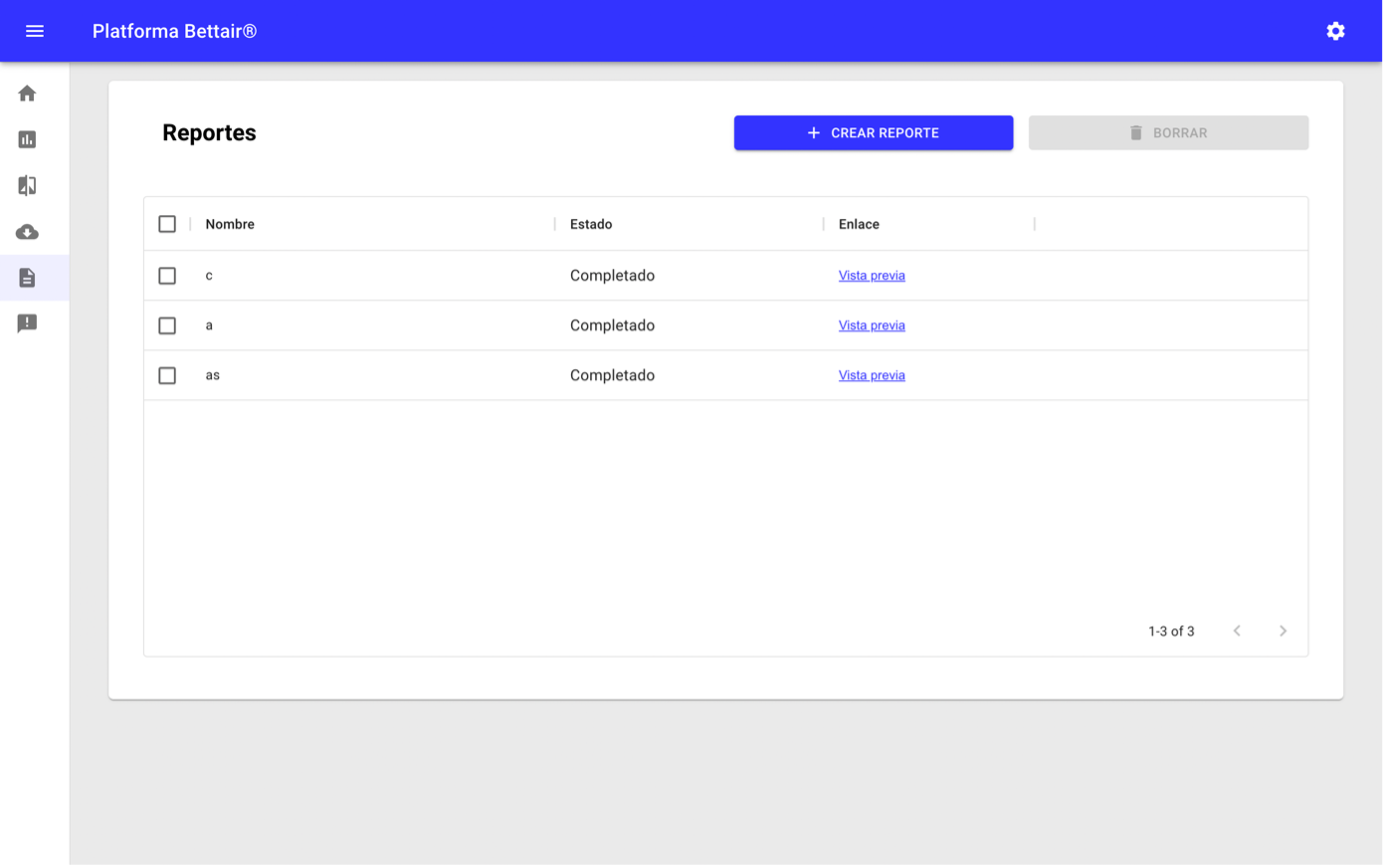Screen dimensions: 1387x867
Task: Open the hamburger navigation menu
Action: click(35, 31)
